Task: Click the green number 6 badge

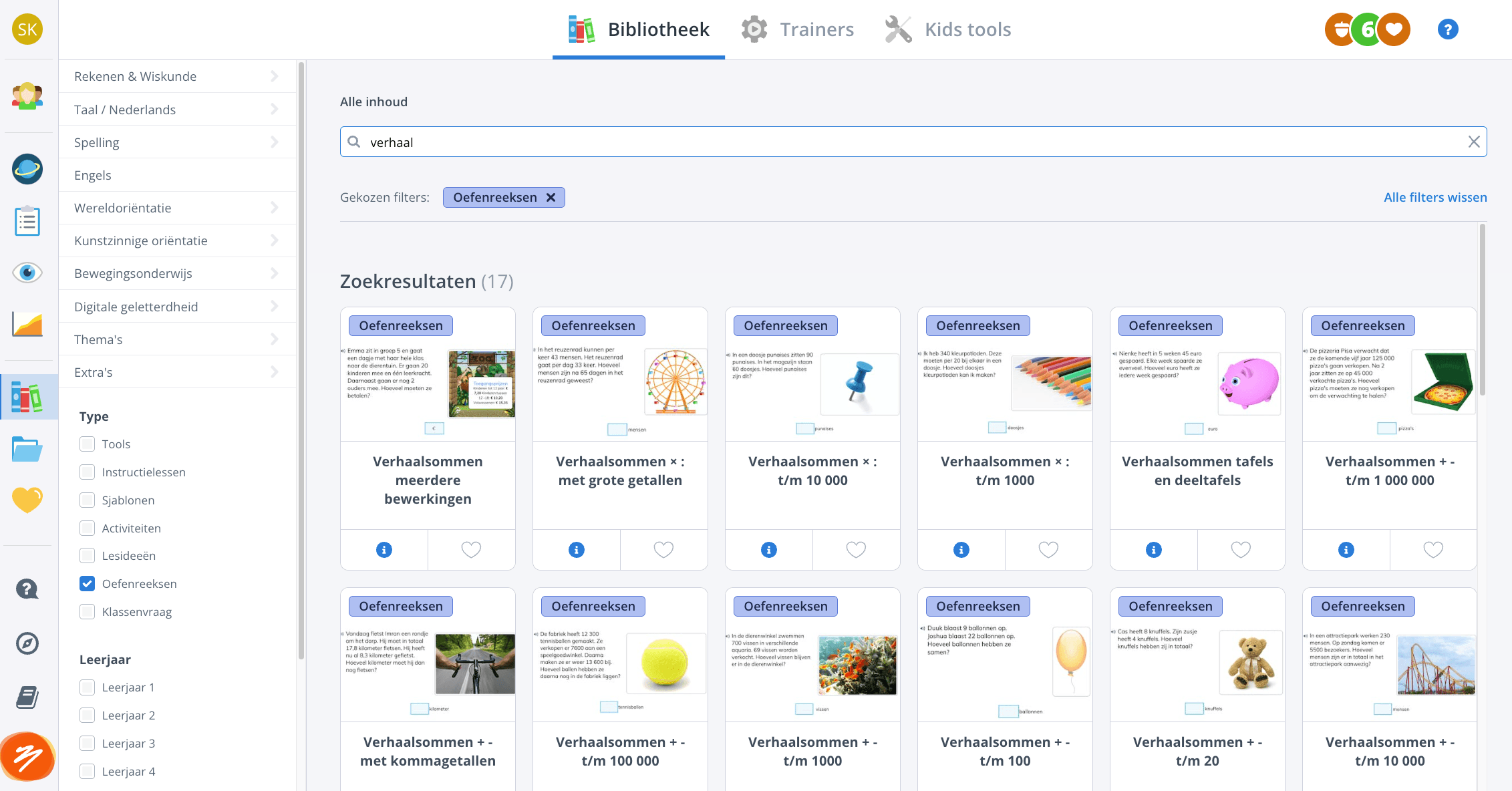Action: pyautogui.click(x=1367, y=29)
